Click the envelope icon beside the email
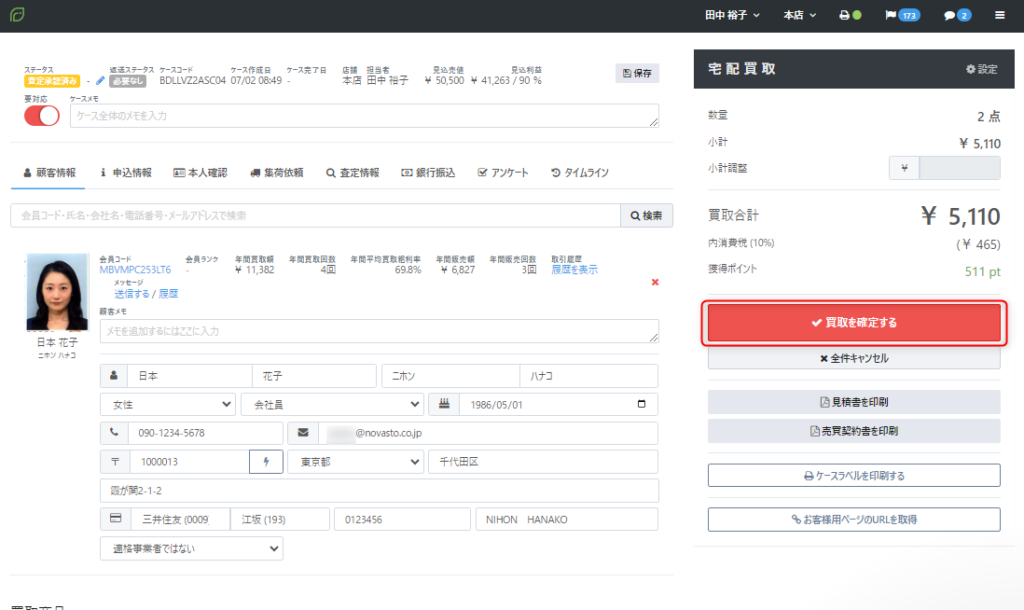The height and width of the screenshot is (610, 1024). (x=303, y=433)
